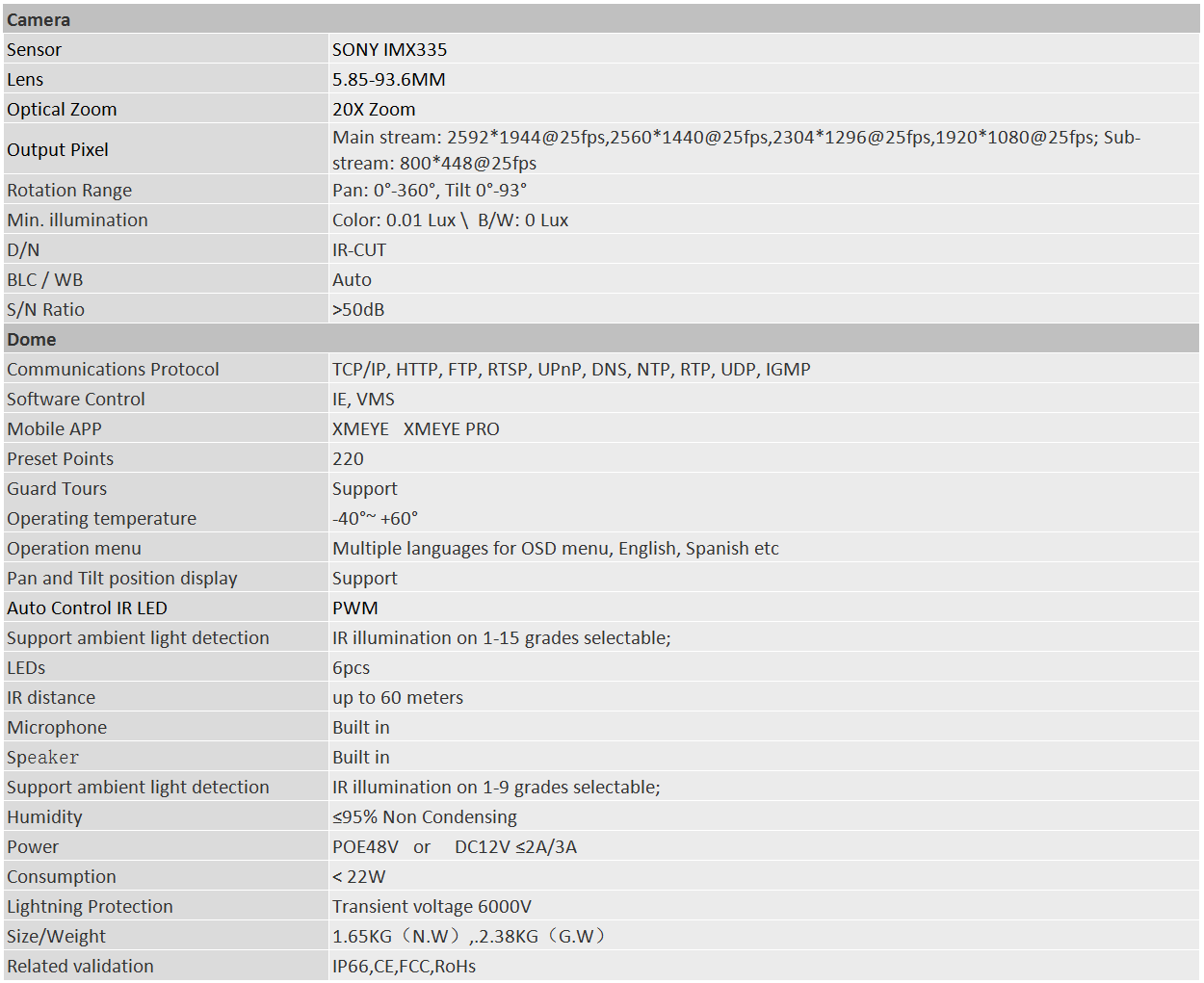Click the Output Pixel label
Image resolution: width=1204 pixels, height=983 pixels.
point(58,149)
